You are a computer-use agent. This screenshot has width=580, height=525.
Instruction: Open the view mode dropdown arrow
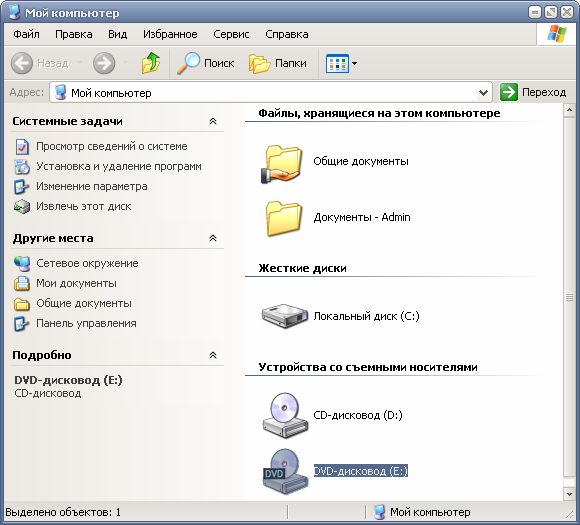point(354,63)
